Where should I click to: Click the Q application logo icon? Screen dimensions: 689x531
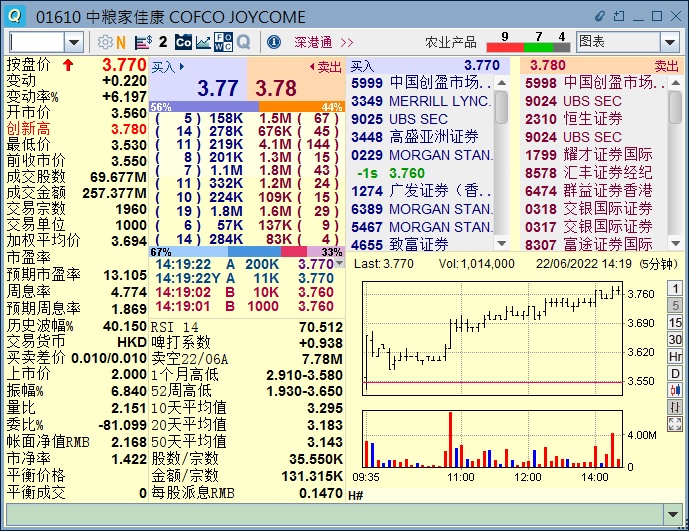(15, 16)
